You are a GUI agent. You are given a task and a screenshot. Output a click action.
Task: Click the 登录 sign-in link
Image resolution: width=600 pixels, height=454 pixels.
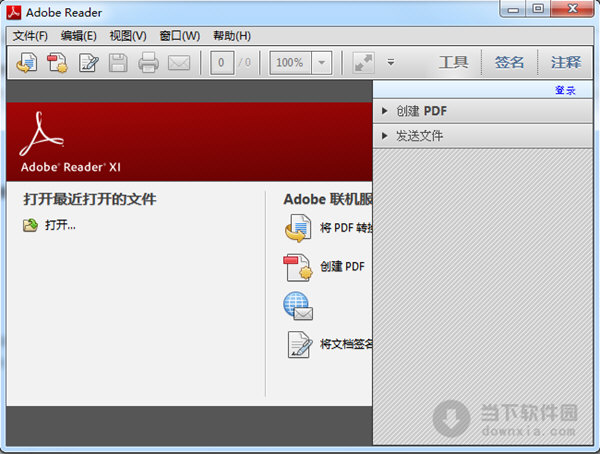[x=565, y=90]
